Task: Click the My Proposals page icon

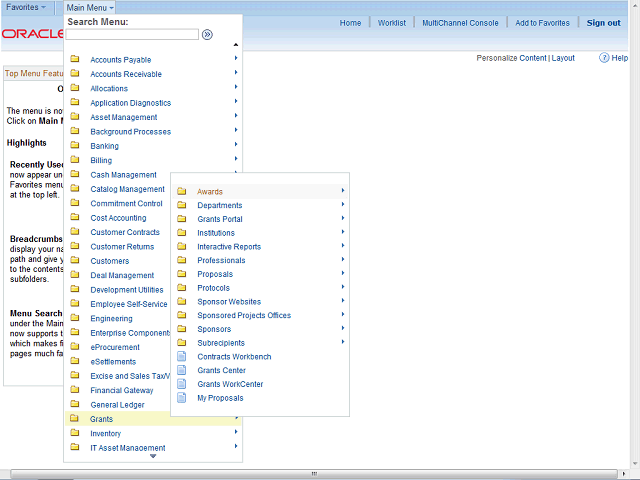Action: tap(181, 398)
